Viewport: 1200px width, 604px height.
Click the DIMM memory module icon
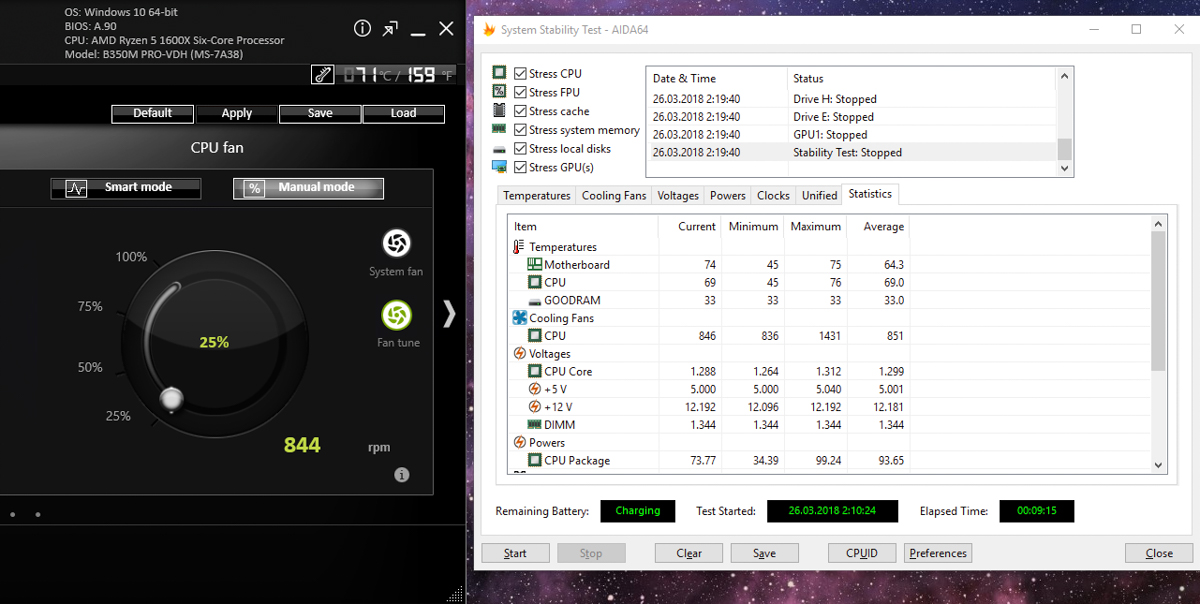coord(535,425)
